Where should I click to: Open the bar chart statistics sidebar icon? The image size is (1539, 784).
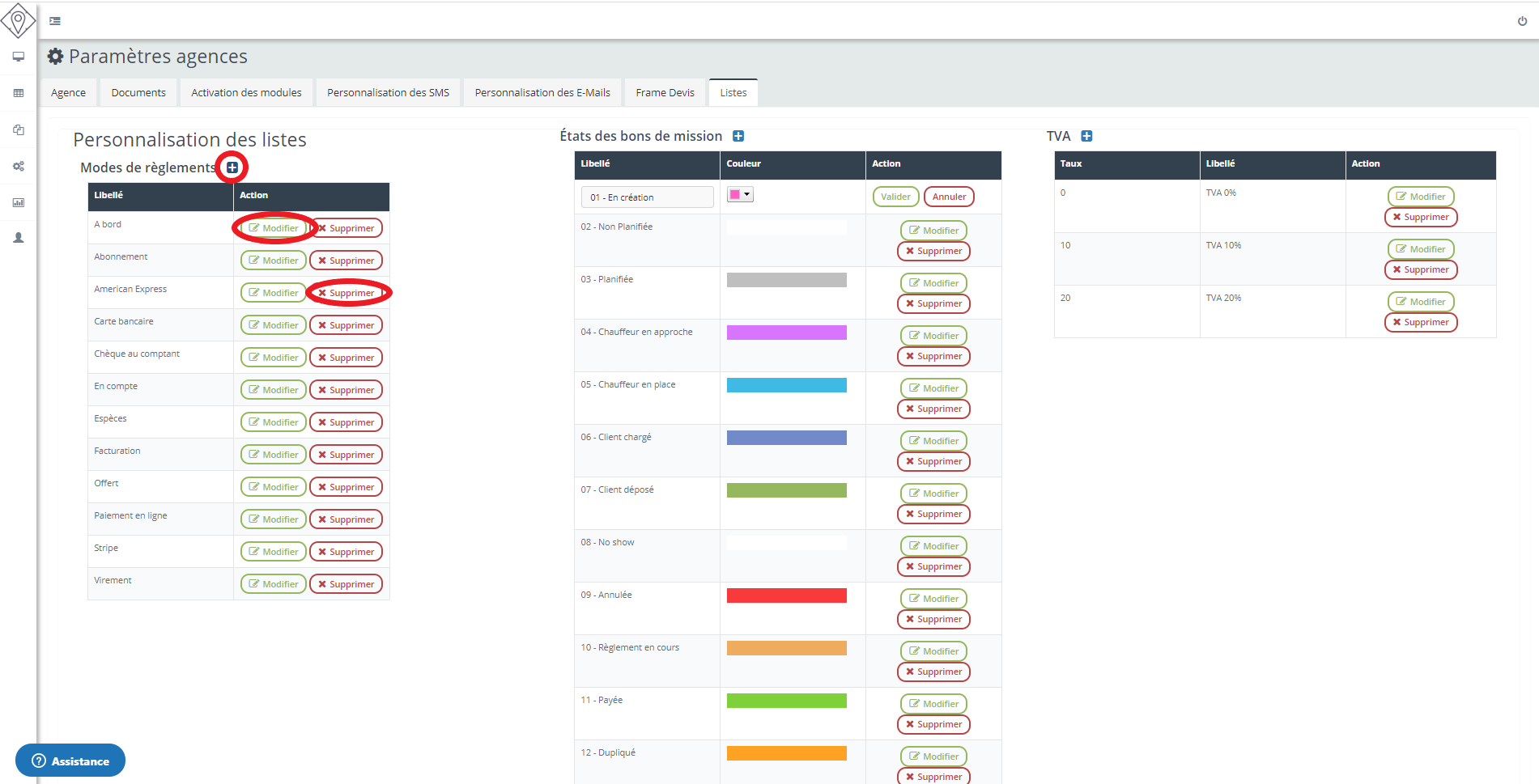[18, 202]
